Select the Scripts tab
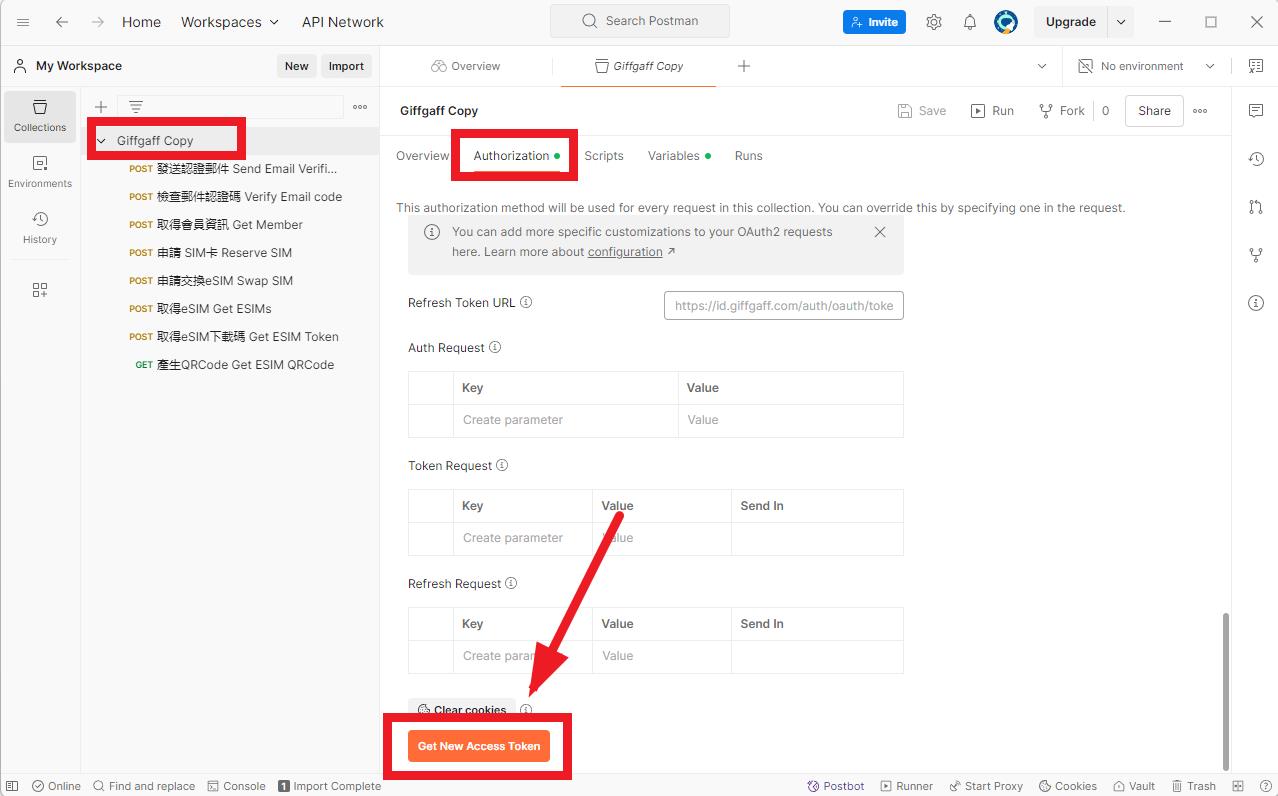1278x796 pixels. 604,156
